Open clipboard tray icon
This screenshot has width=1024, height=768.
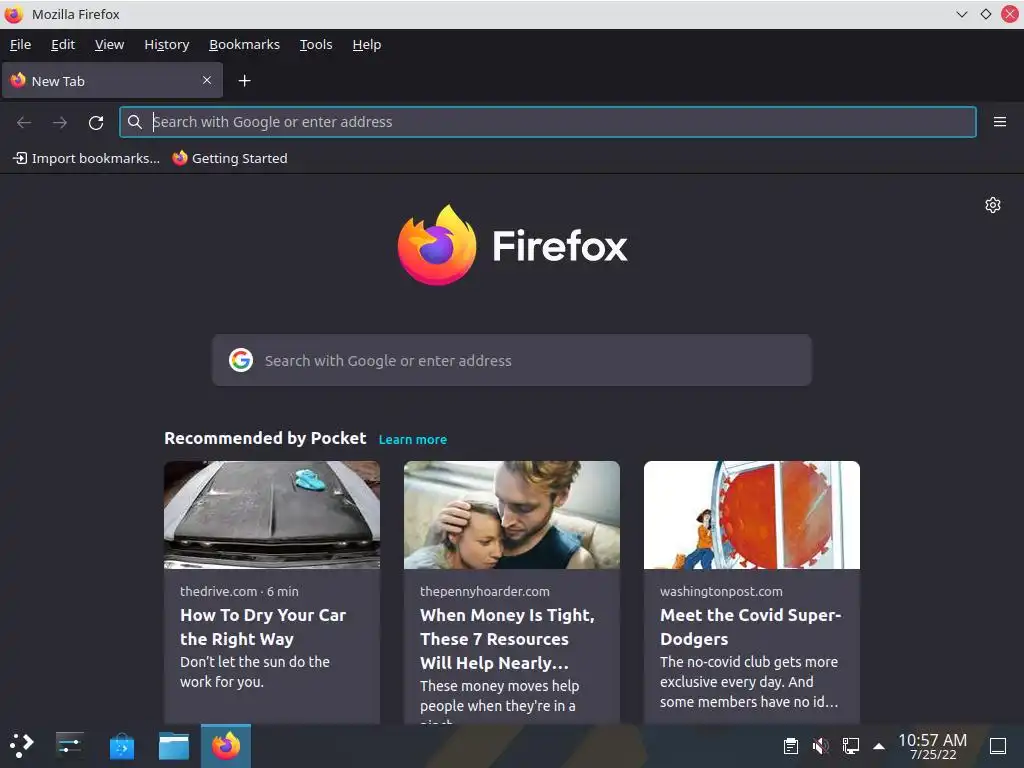click(791, 745)
